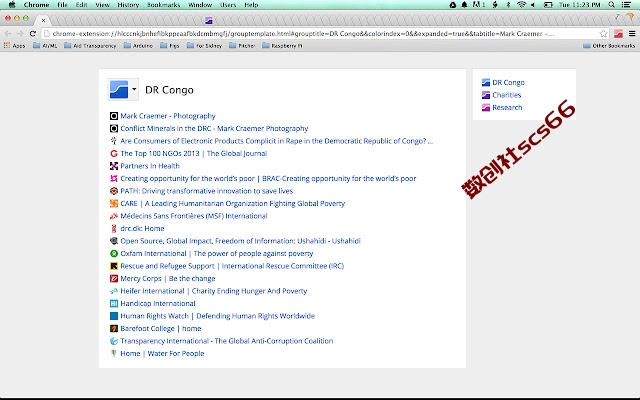Open the Raspberry Pi bookmarks folder
The width and height of the screenshot is (640, 400).
coord(282,46)
